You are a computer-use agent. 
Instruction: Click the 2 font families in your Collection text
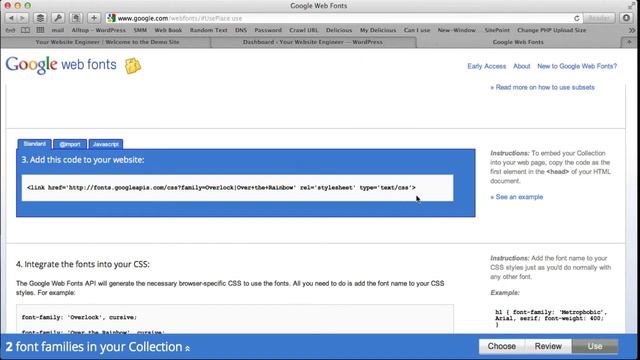click(94, 347)
